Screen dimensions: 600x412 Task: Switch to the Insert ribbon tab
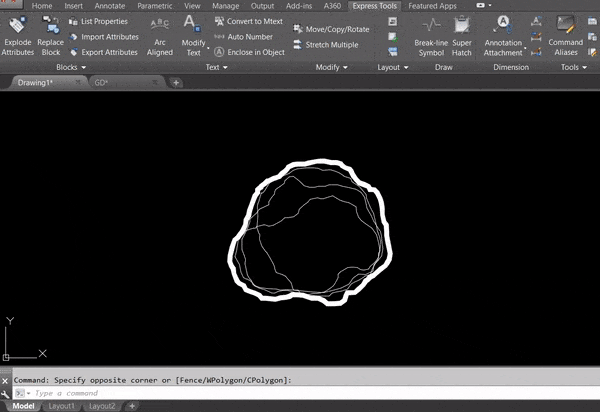(73, 6)
